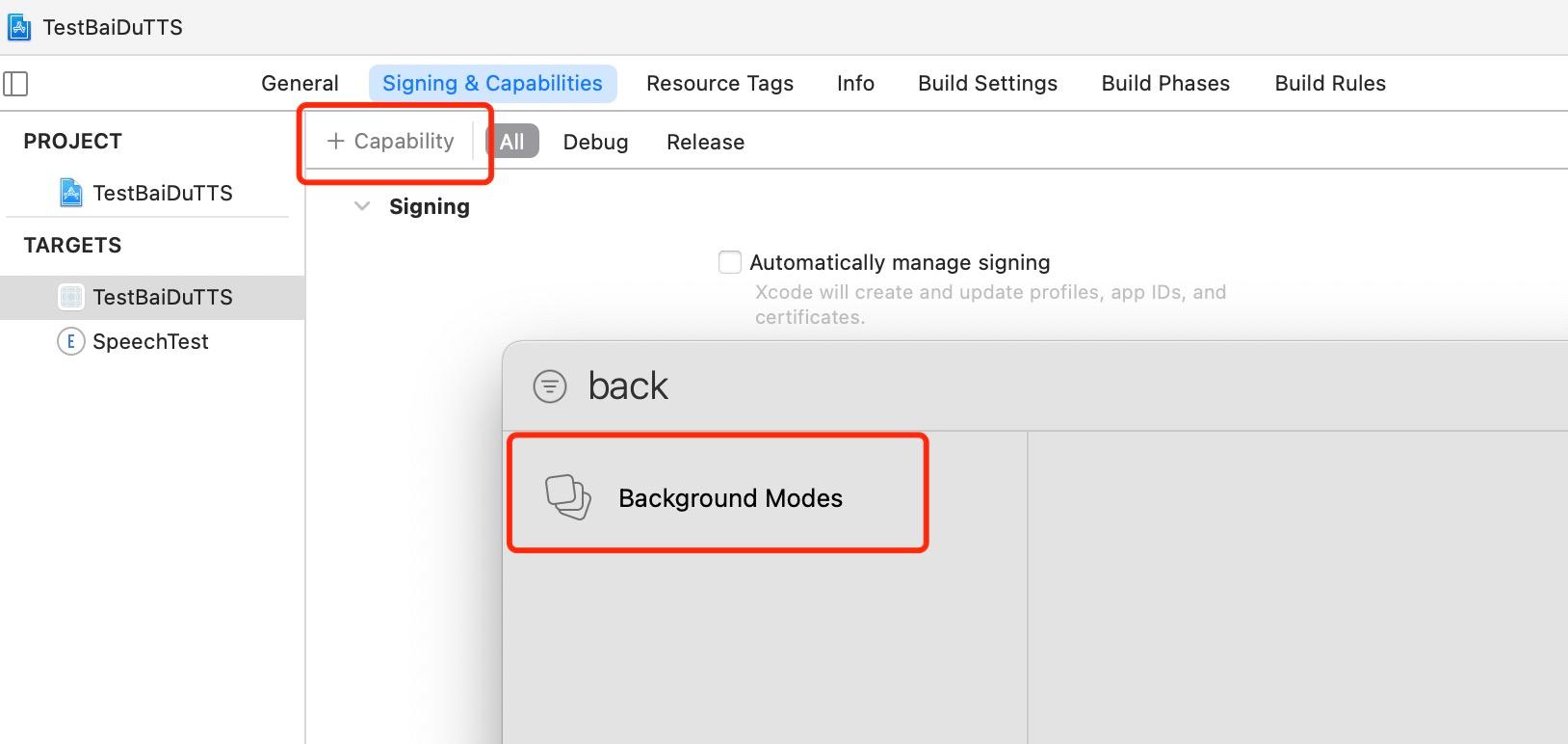Click the capability search field containing "back"
1568x744 pixels.
[867, 386]
